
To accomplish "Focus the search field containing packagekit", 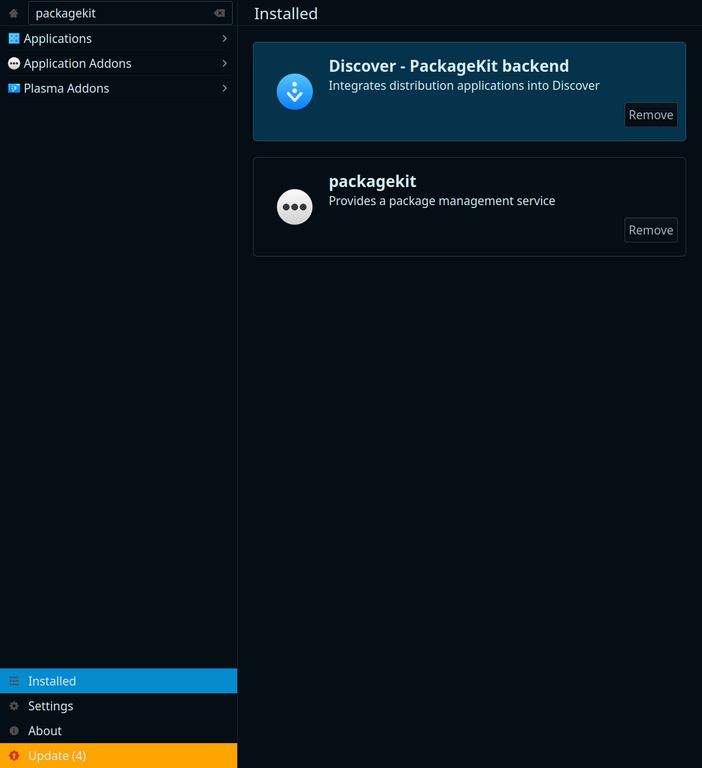I will (120, 13).
